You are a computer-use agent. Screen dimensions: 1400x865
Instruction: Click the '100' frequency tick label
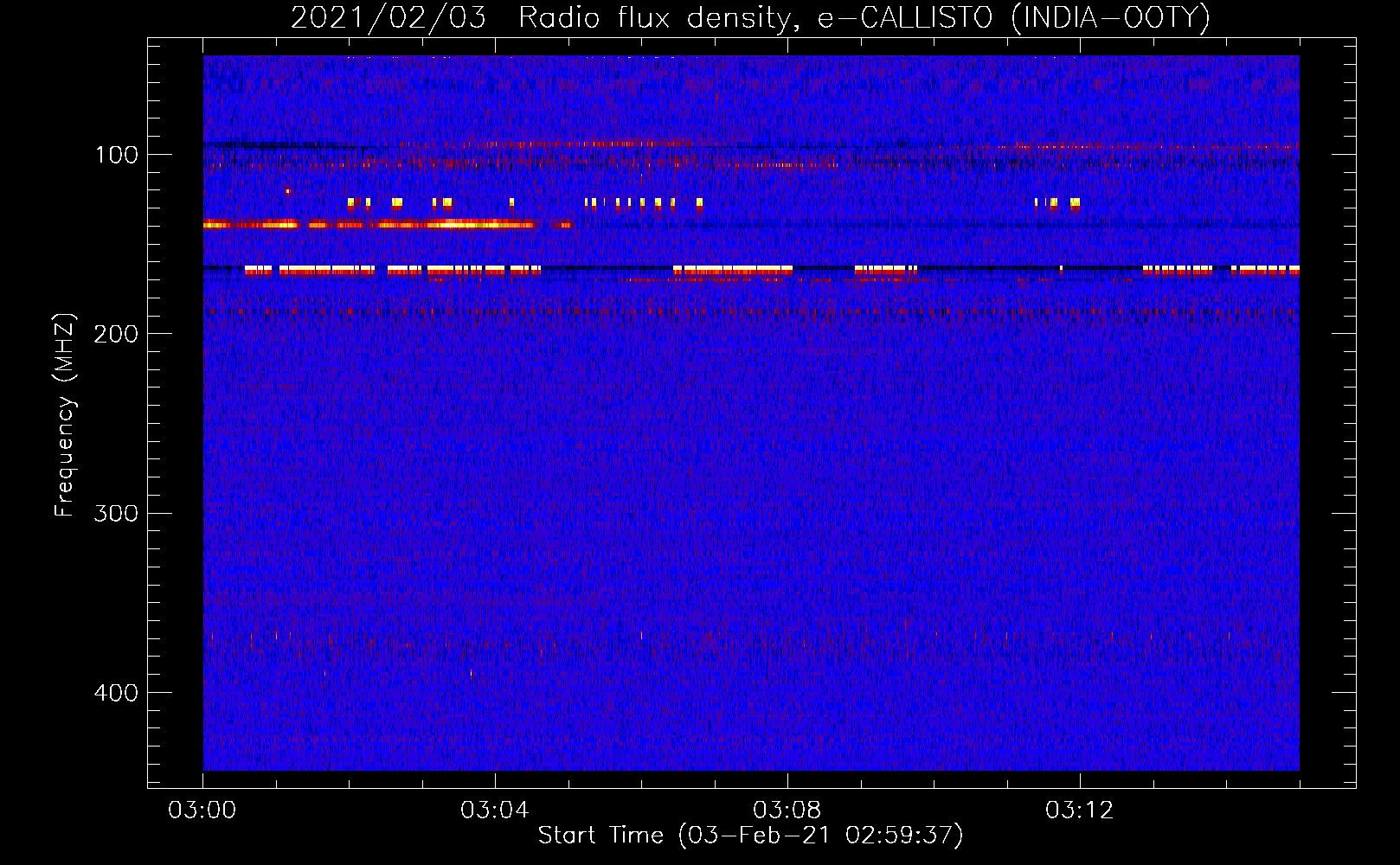[x=117, y=155]
